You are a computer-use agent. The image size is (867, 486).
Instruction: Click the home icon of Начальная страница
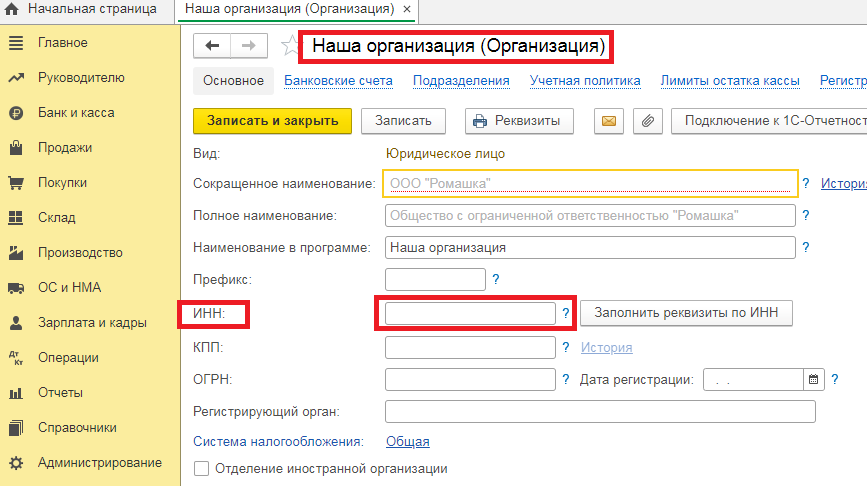click(11, 9)
